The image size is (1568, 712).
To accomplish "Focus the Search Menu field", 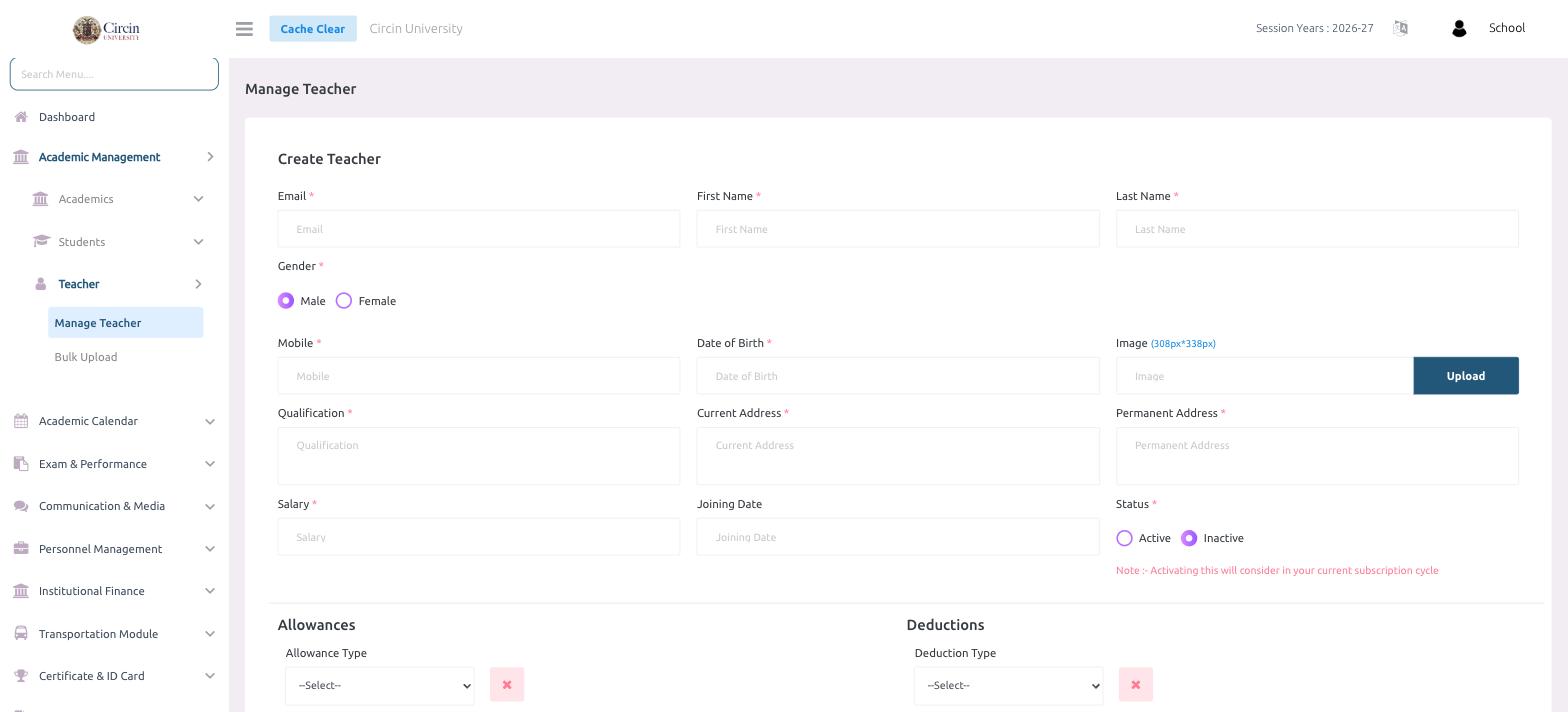I will 114,74.
